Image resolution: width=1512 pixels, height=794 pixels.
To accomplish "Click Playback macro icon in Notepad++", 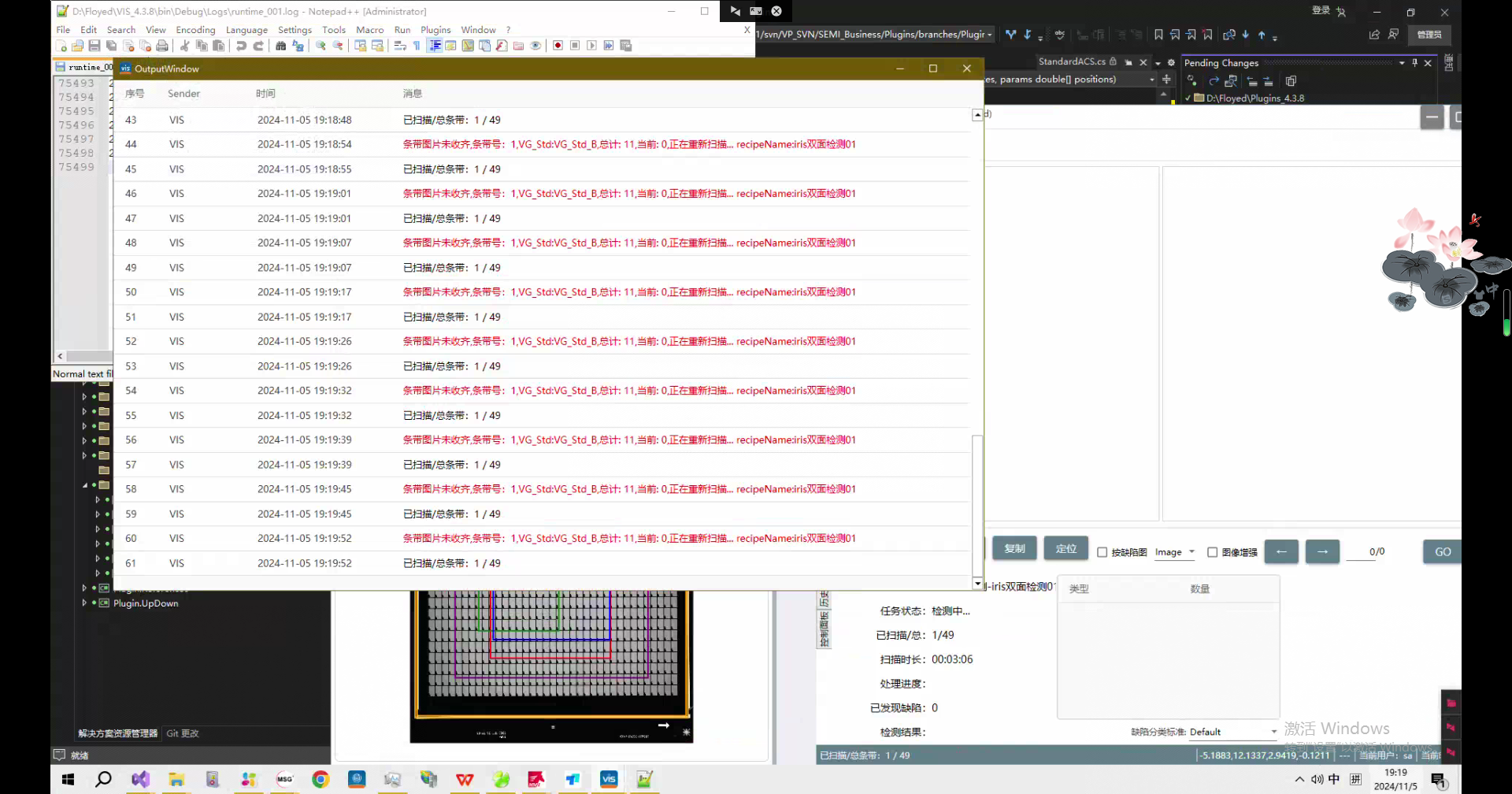I will 591,46.
